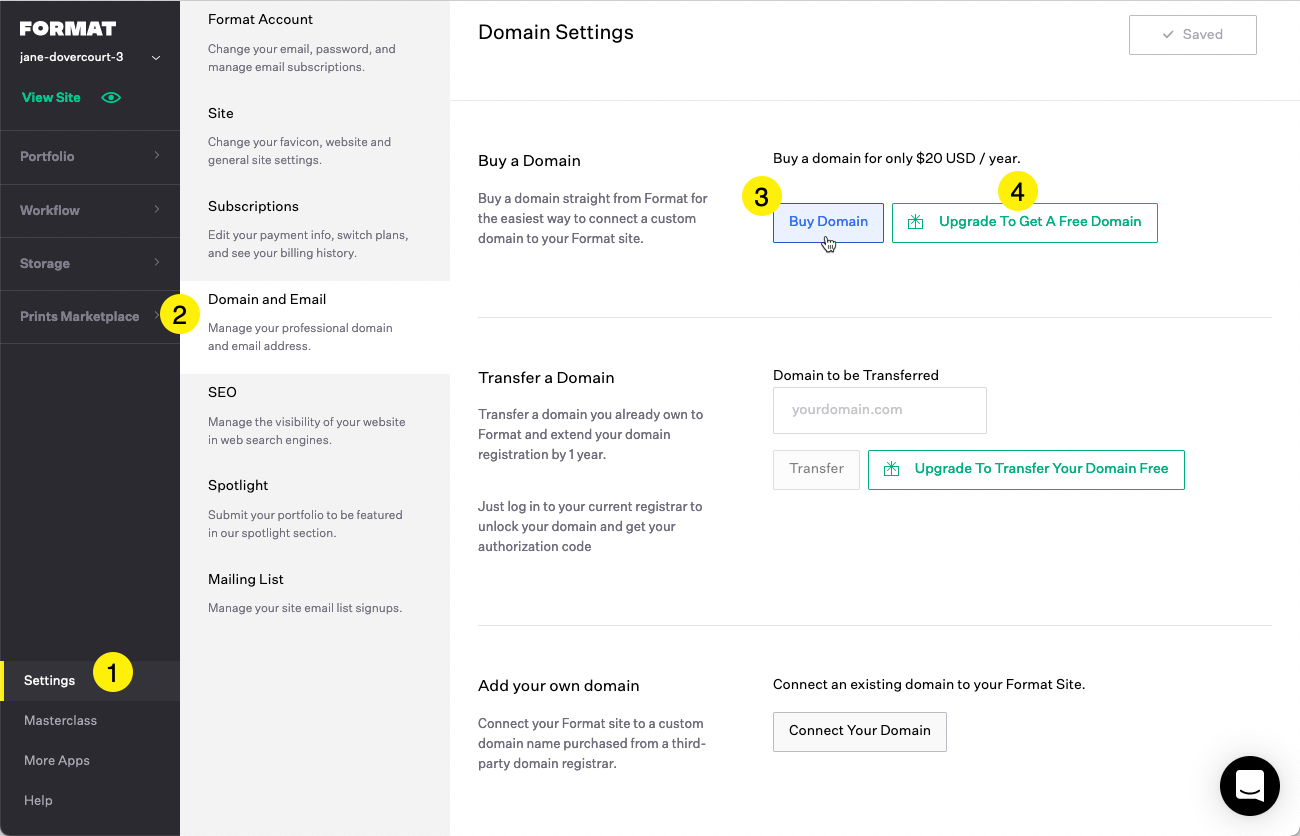Viewport: 1300px width, 836px height.
Task: Click the Buy a Domain heading
Action: click(x=530, y=161)
